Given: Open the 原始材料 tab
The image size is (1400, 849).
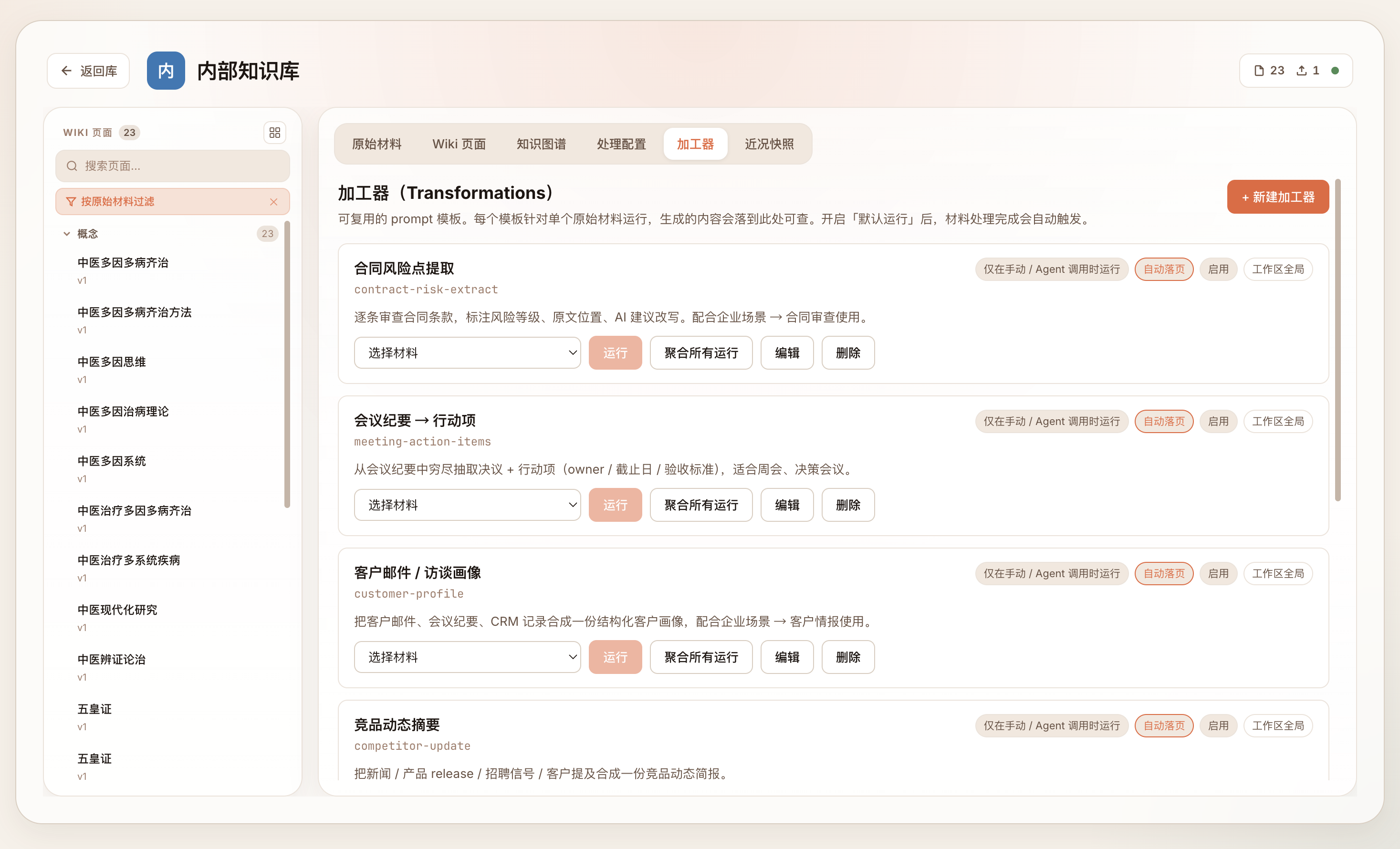Looking at the screenshot, I should pos(376,144).
